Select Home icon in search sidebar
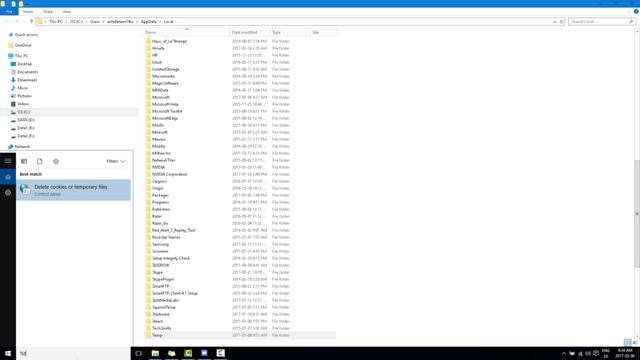Viewport: 640px width, 360px height. [8, 177]
